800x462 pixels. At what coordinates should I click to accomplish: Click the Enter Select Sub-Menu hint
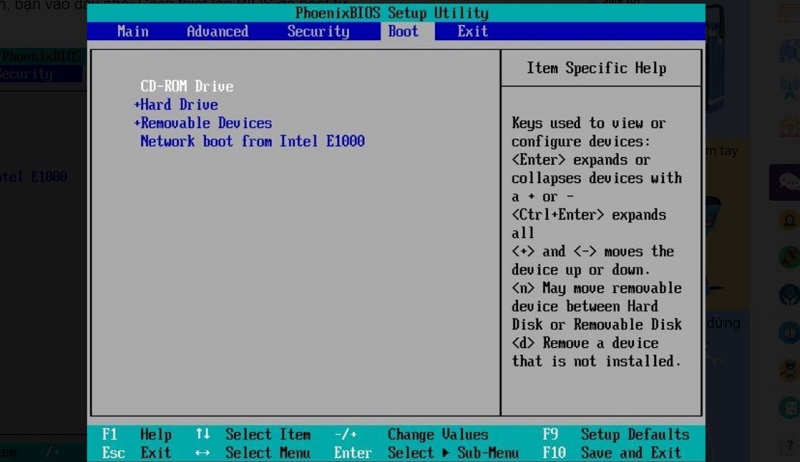tap(427, 453)
